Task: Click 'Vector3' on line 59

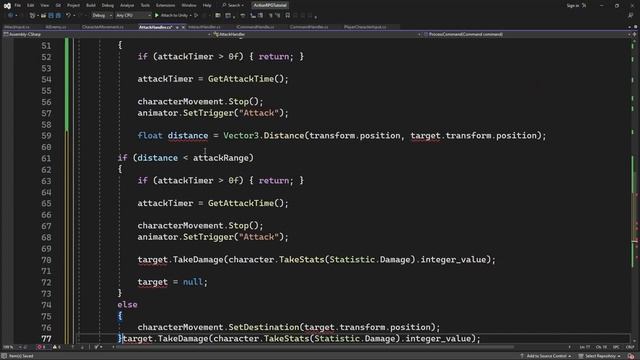Action: [x=241, y=136]
